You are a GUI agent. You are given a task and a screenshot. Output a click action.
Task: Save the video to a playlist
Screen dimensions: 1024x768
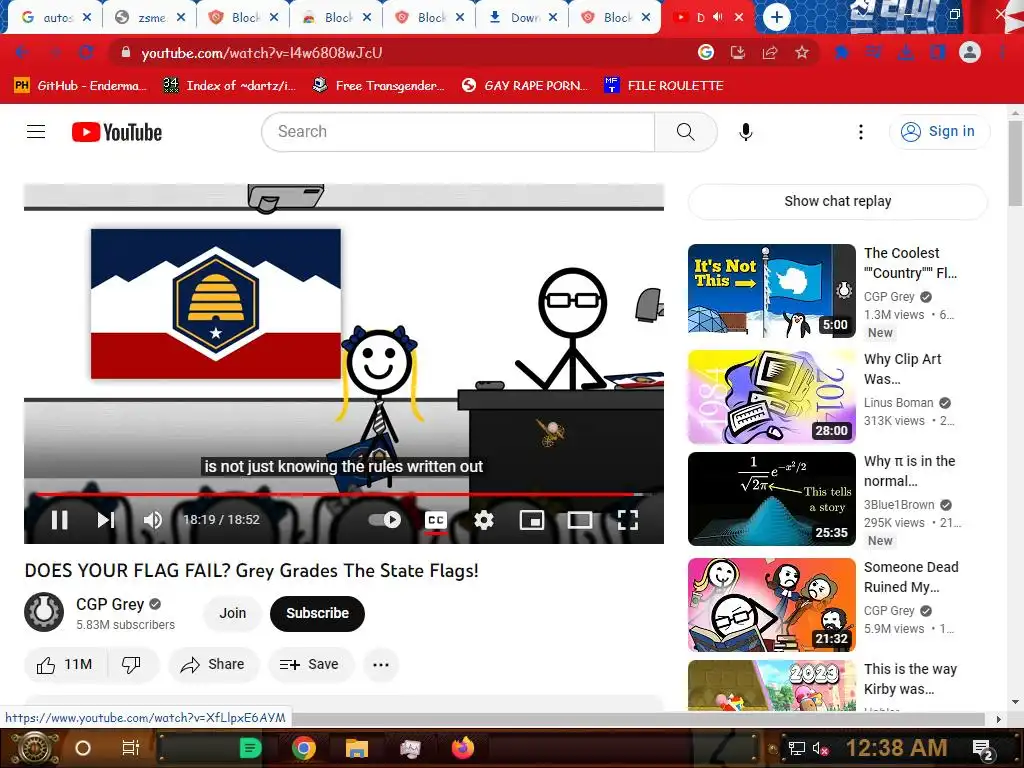point(310,665)
